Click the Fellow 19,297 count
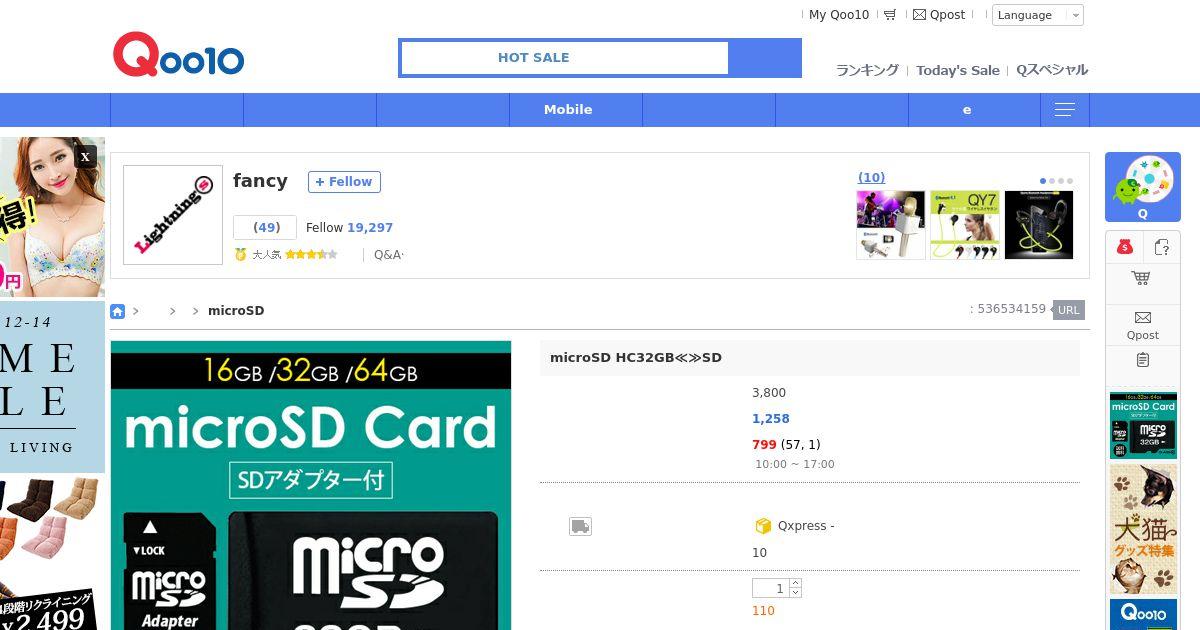 click(x=349, y=228)
